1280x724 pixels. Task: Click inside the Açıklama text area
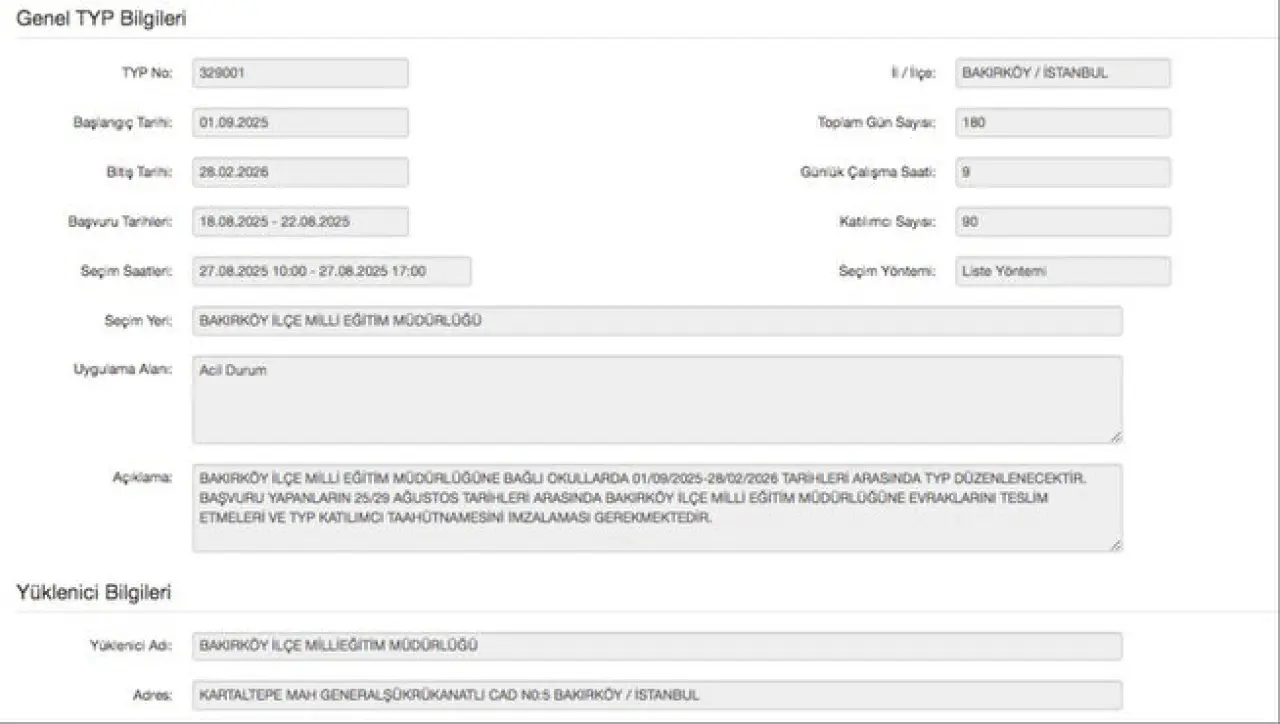pos(656,508)
